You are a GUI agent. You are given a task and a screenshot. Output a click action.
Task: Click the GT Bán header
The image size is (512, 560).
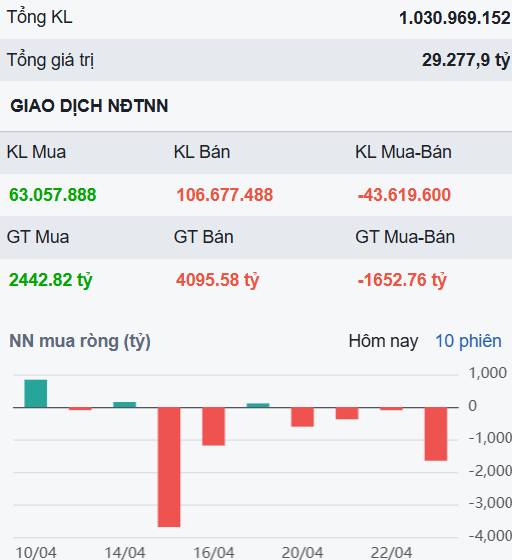[204, 237]
